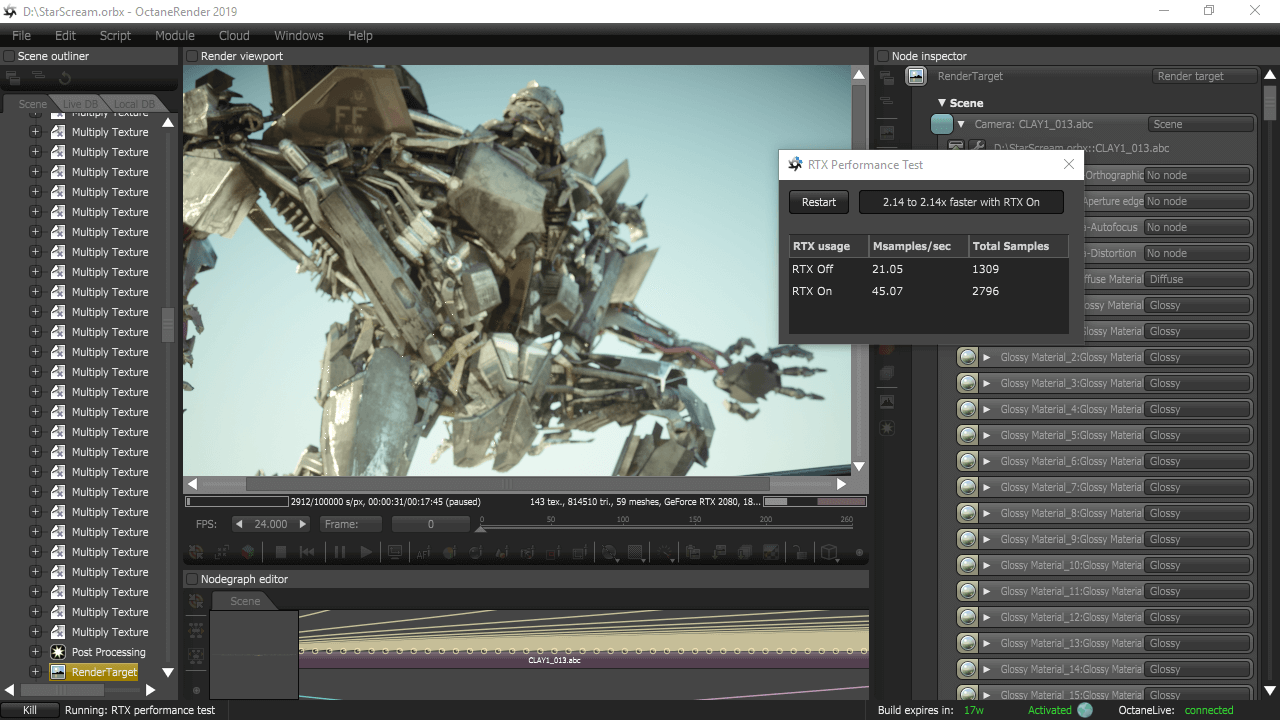1280x720 pixels.
Task: Click the CLAY1_013.abc node in Nodegraph editor
Action: 554,660
